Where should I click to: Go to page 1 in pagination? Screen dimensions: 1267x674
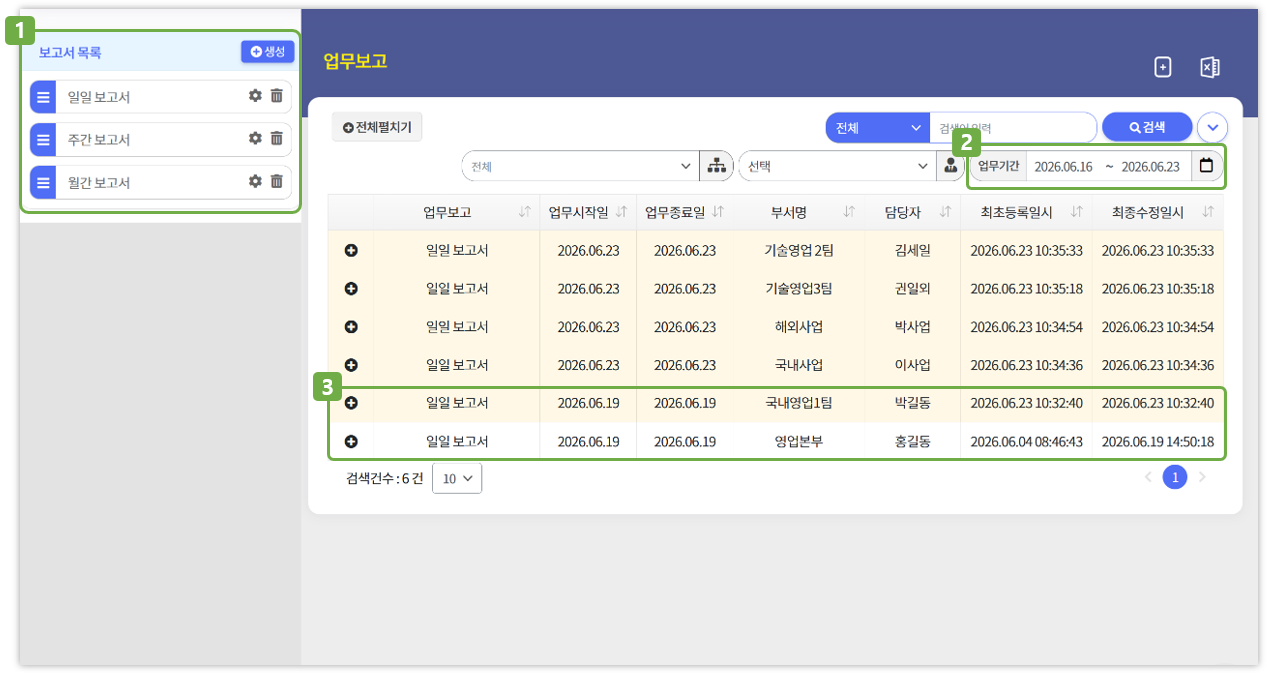click(1175, 478)
